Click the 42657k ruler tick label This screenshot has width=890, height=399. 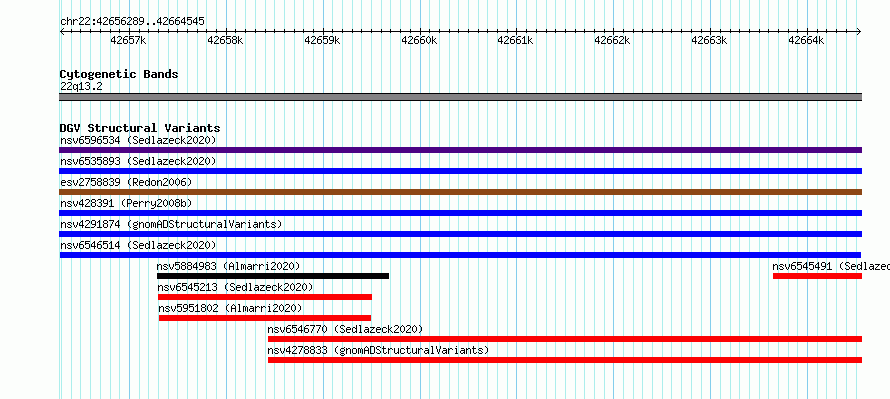tap(128, 41)
